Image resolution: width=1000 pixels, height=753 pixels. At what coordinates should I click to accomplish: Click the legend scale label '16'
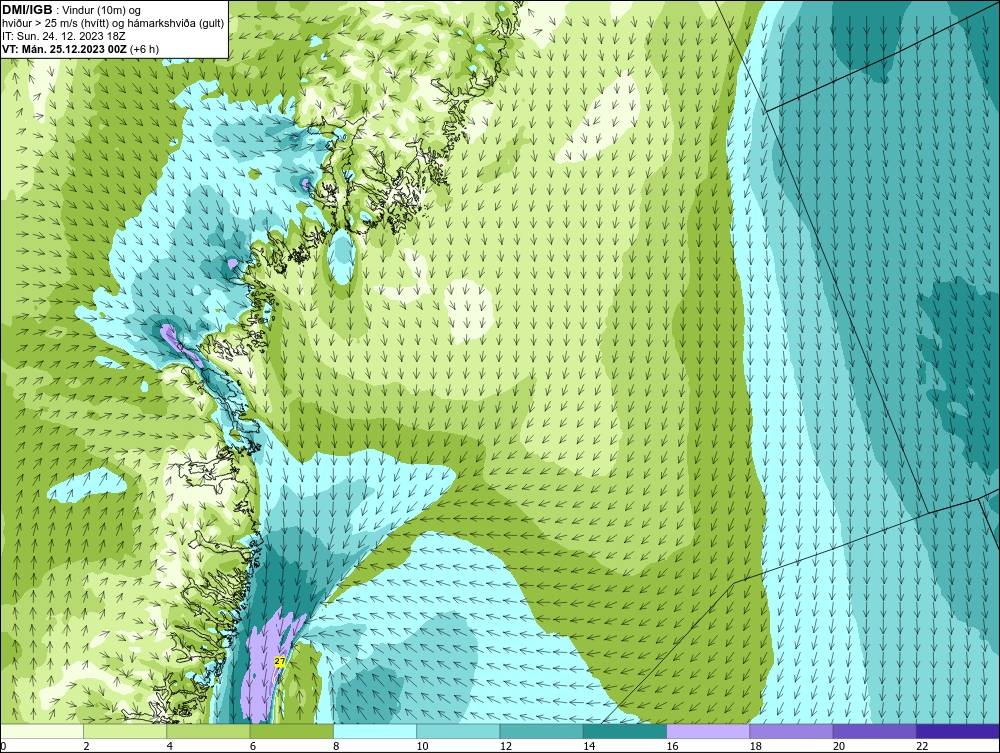[672, 746]
